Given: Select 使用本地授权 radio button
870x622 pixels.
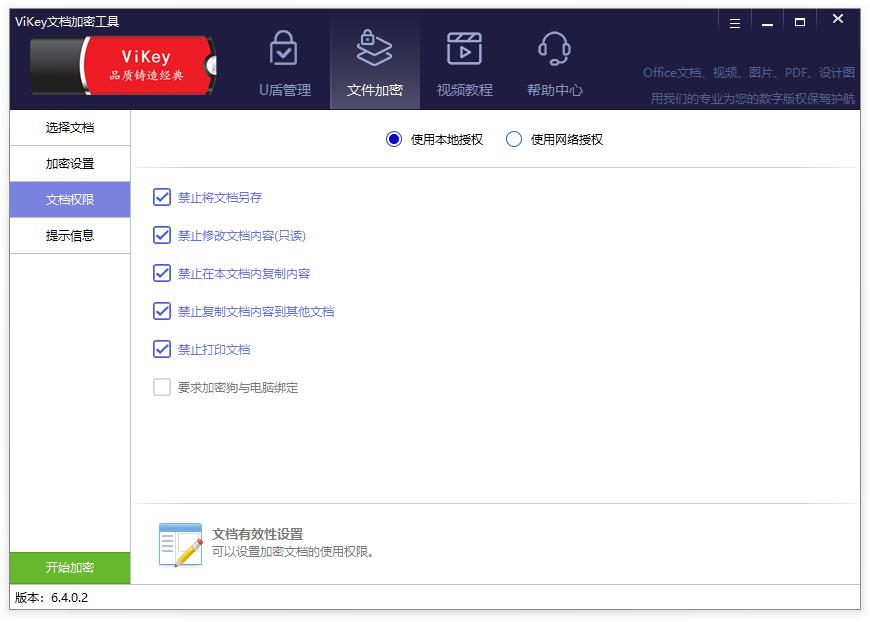Looking at the screenshot, I should 394,139.
